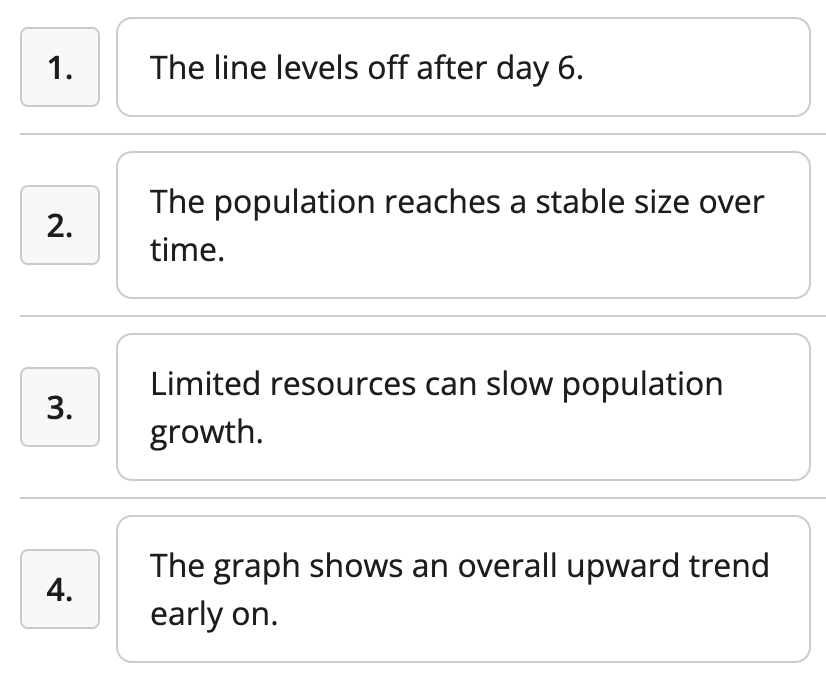Choose 'The population reaches a stable size' option
The image size is (826, 692).
click(463, 225)
